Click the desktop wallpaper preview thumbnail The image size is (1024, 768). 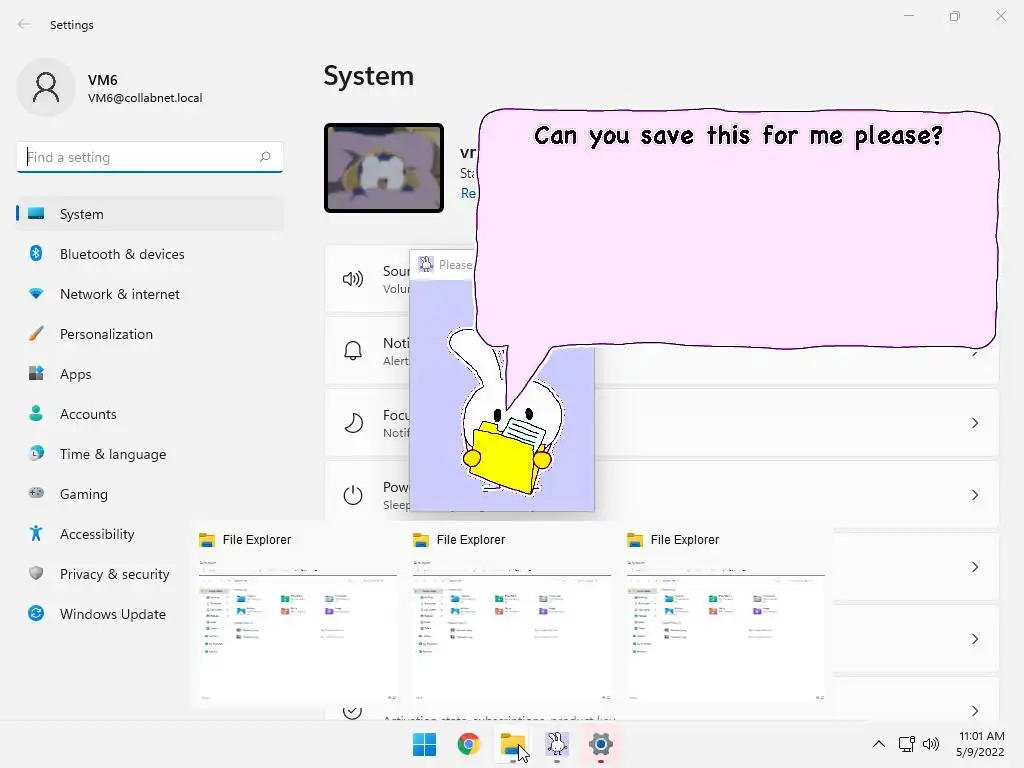click(384, 168)
